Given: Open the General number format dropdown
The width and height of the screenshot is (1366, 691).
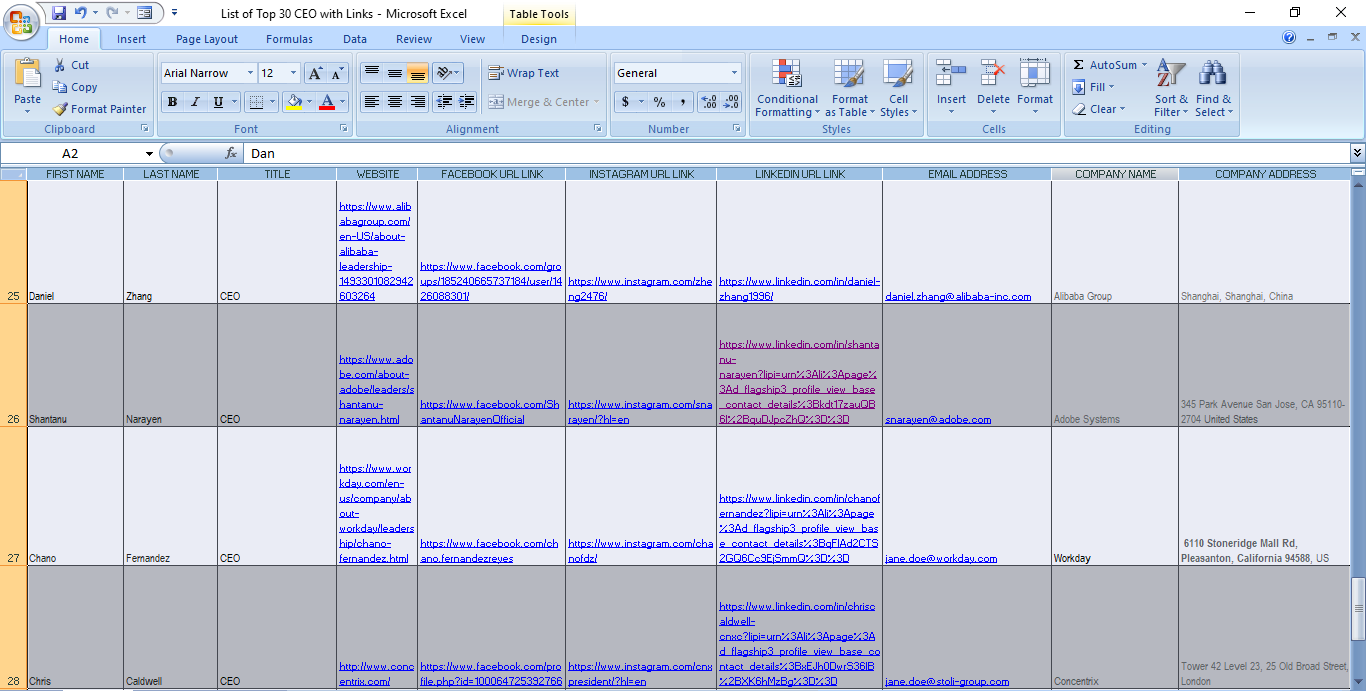Looking at the screenshot, I should coord(734,73).
